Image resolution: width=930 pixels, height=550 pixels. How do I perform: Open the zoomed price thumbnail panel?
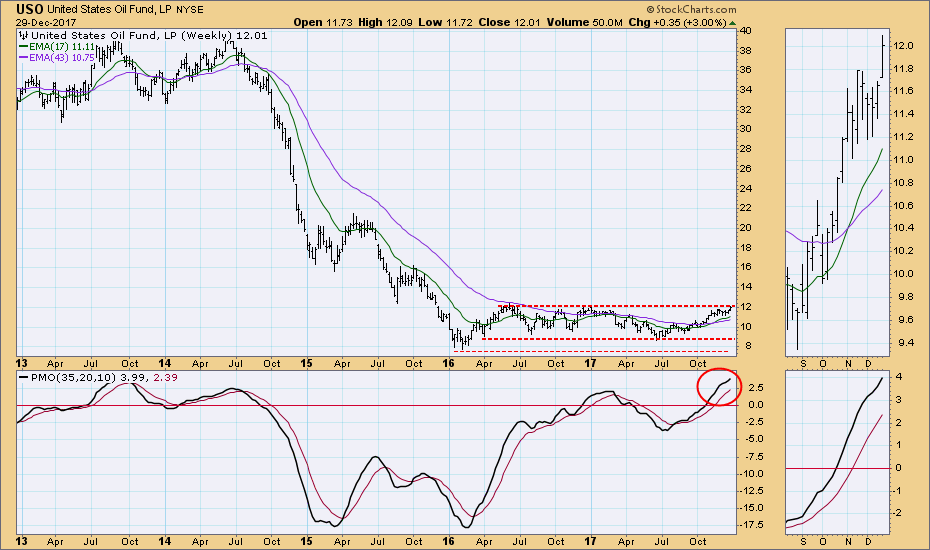coord(835,190)
